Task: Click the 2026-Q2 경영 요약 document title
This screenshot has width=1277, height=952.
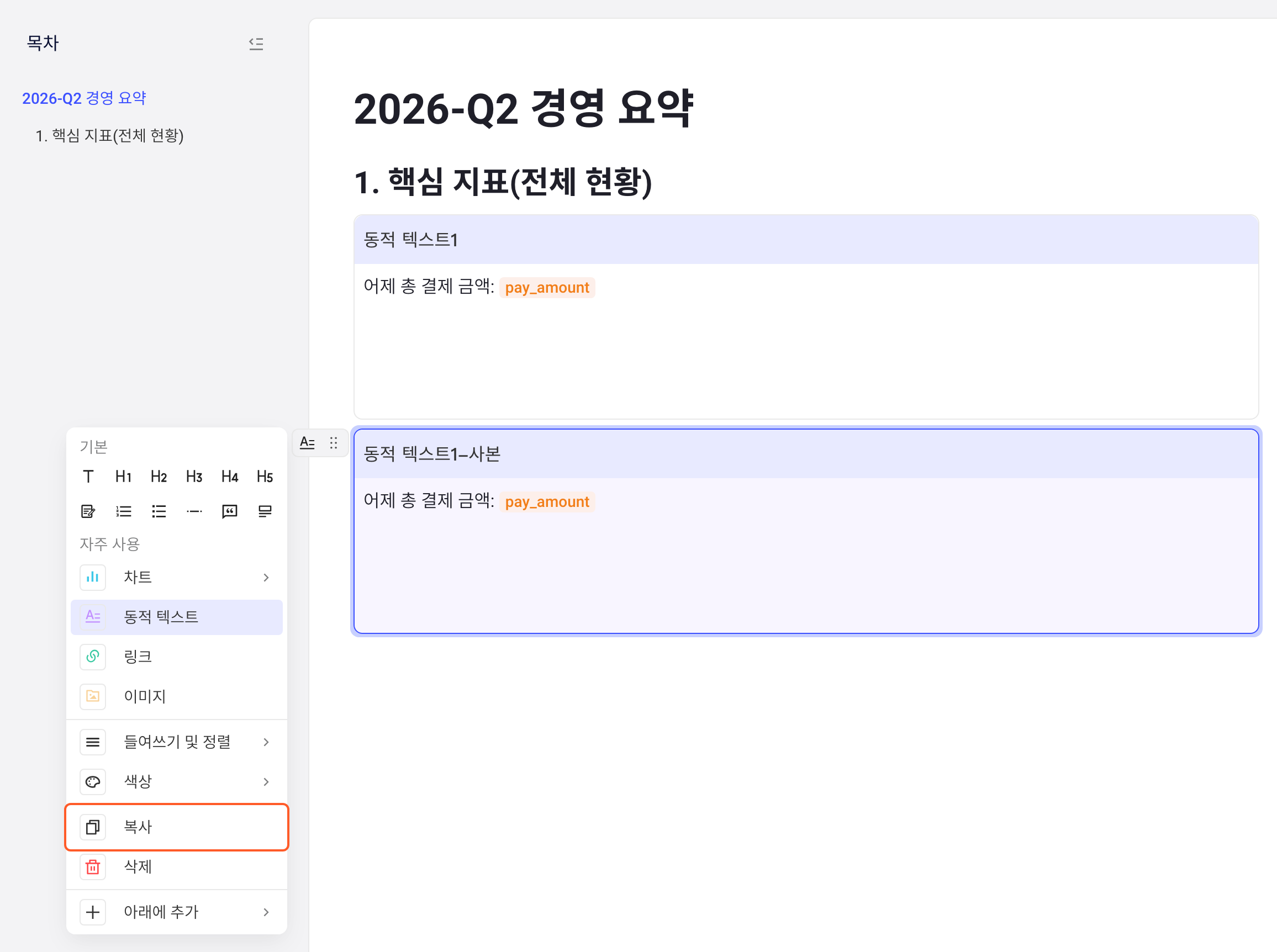Action: (524, 108)
